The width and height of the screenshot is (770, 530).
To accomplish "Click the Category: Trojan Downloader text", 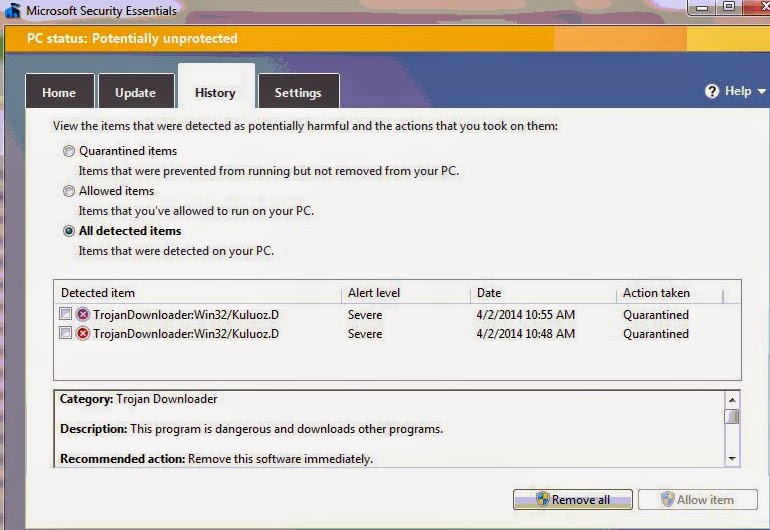I will click(x=138, y=399).
